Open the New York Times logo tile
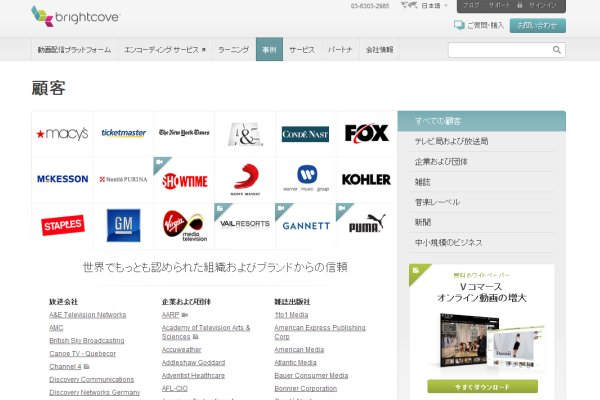600x400 pixels. click(184, 134)
